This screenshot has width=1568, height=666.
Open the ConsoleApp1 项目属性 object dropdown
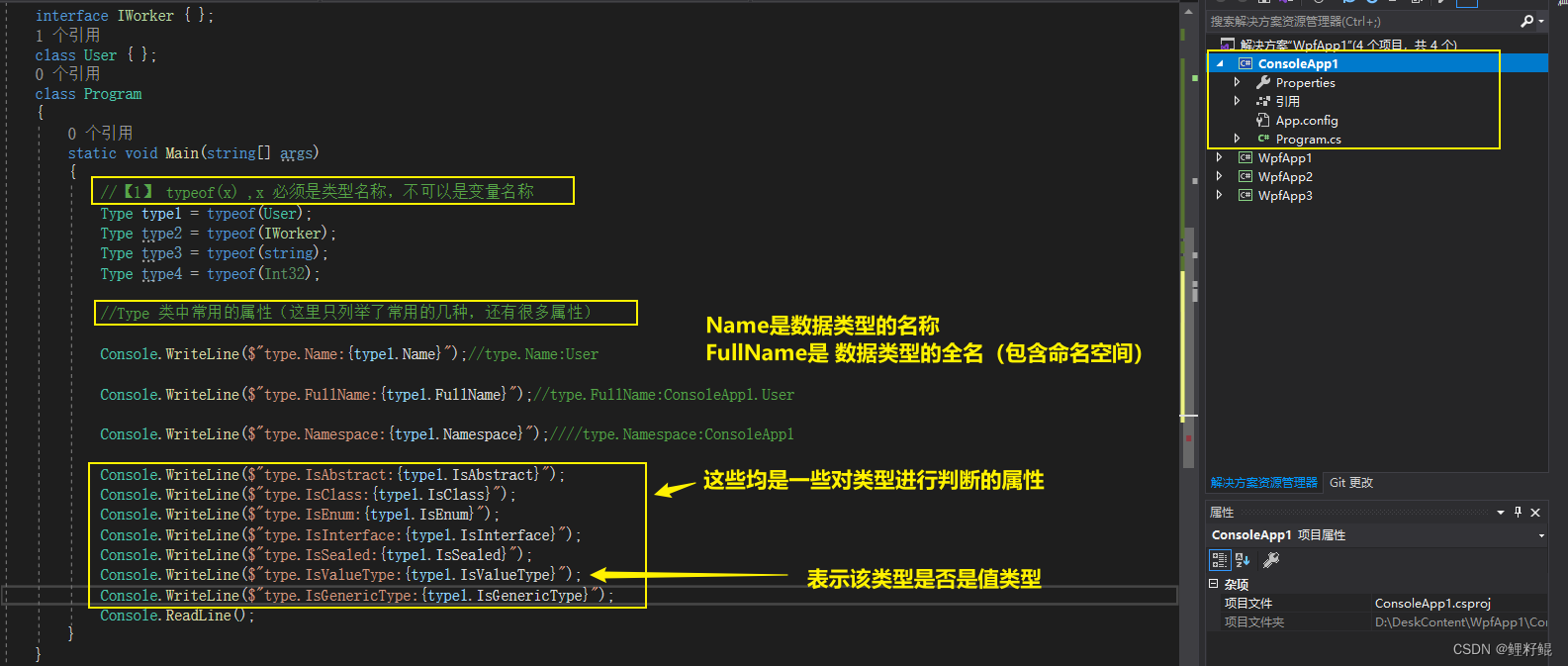[1541, 535]
